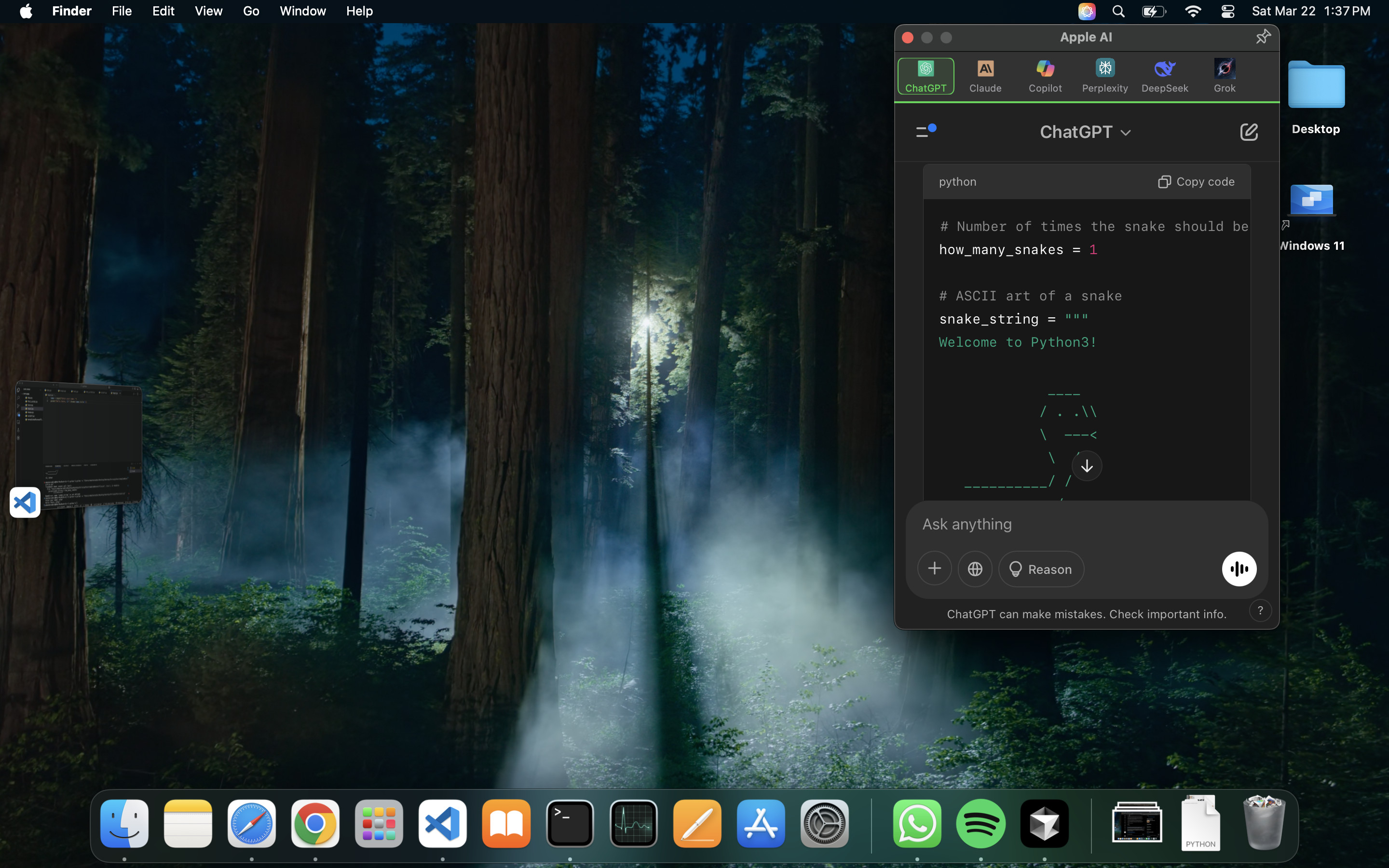Switch to the Copilot tab

(1045, 76)
